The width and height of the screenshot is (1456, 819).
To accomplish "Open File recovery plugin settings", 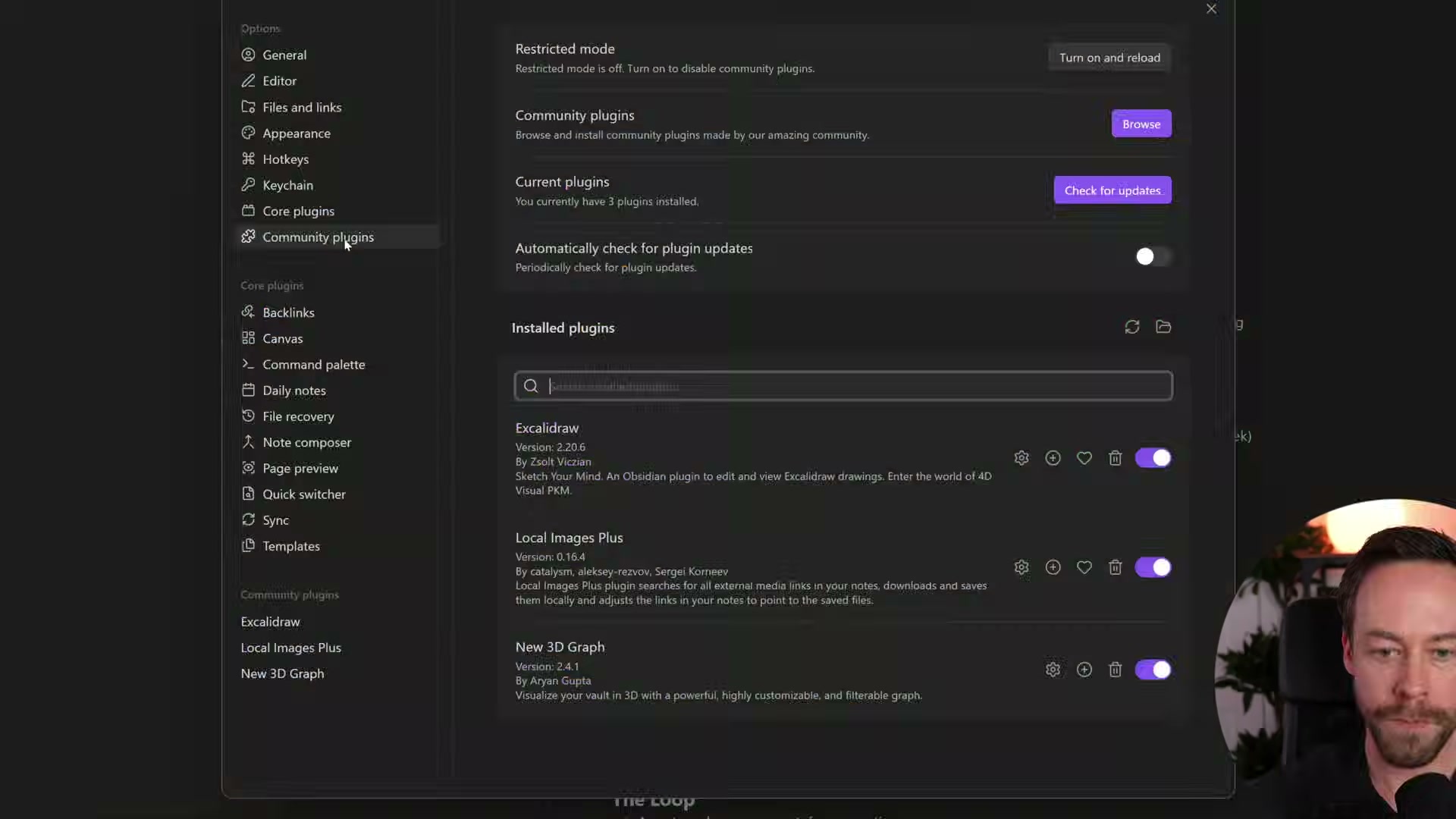I will tap(337, 416).
